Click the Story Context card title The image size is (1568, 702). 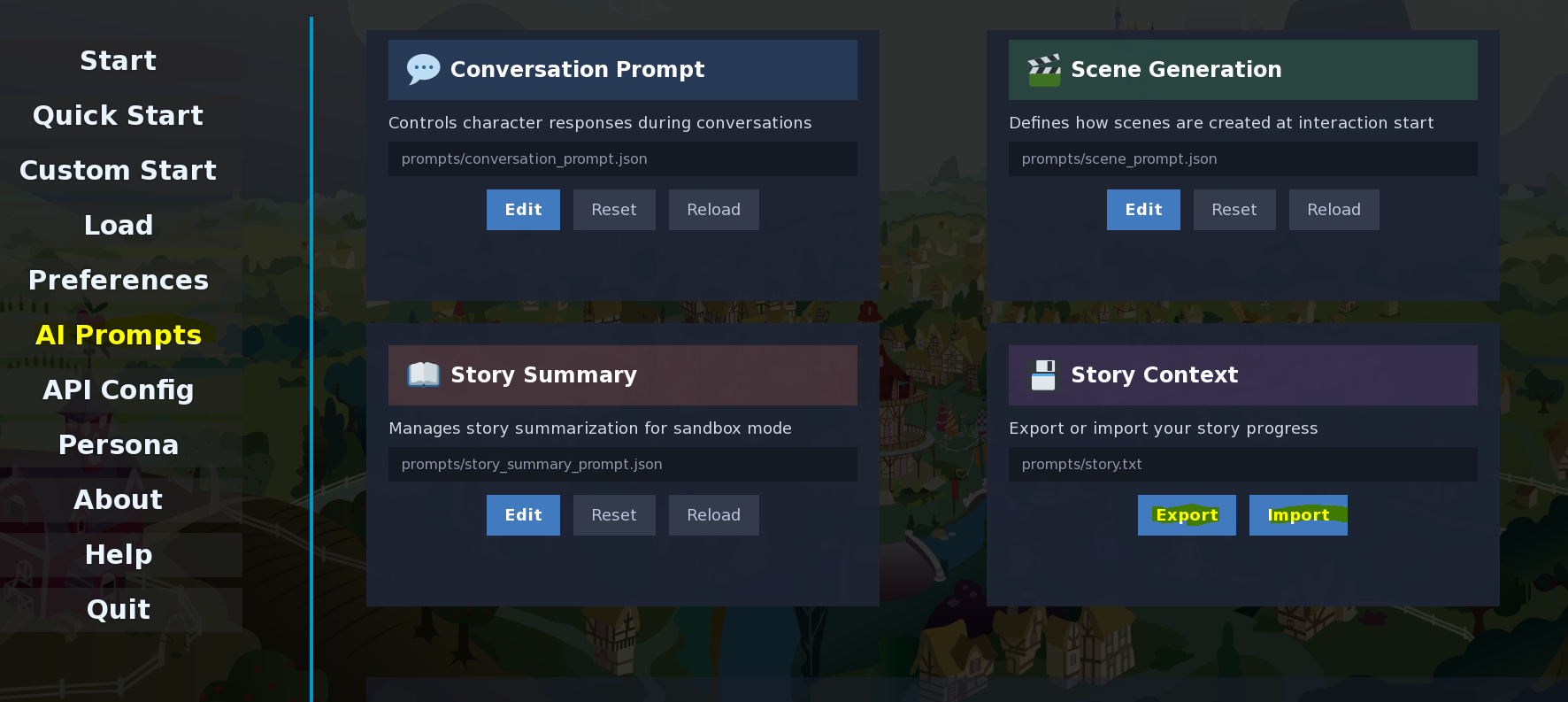point(1154,374)
